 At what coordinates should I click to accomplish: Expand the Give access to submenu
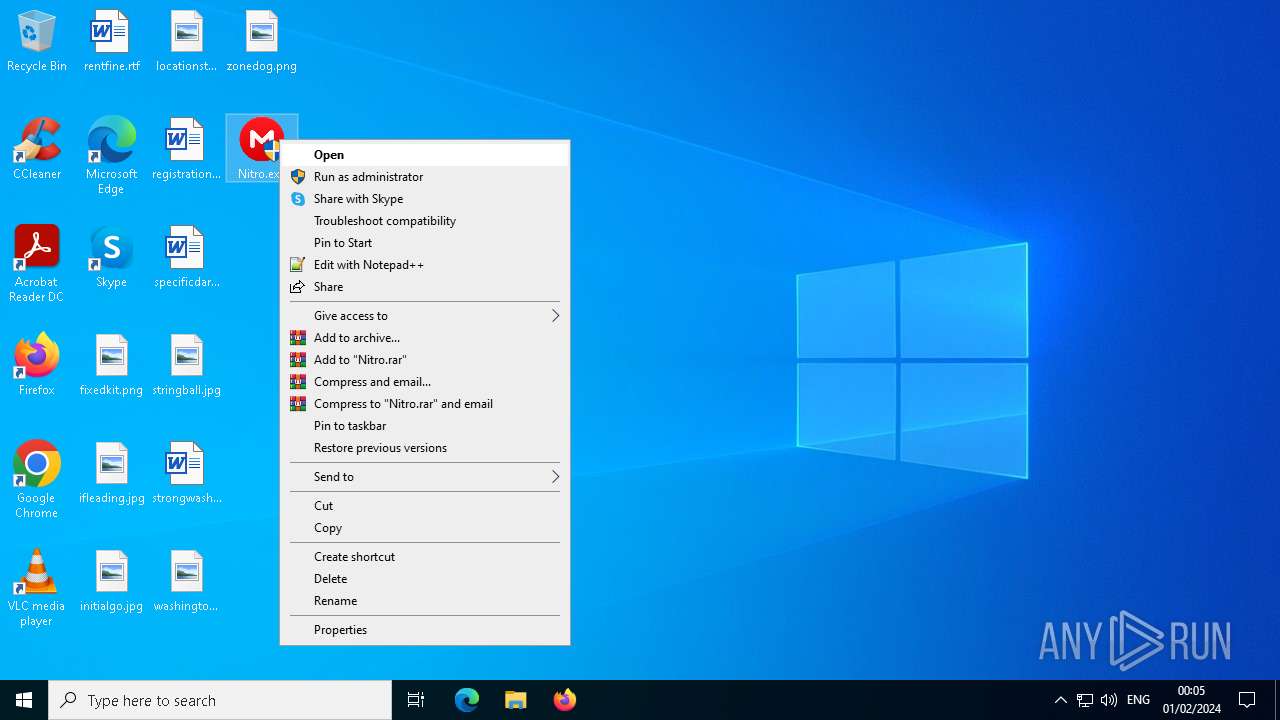coord(425,316)
